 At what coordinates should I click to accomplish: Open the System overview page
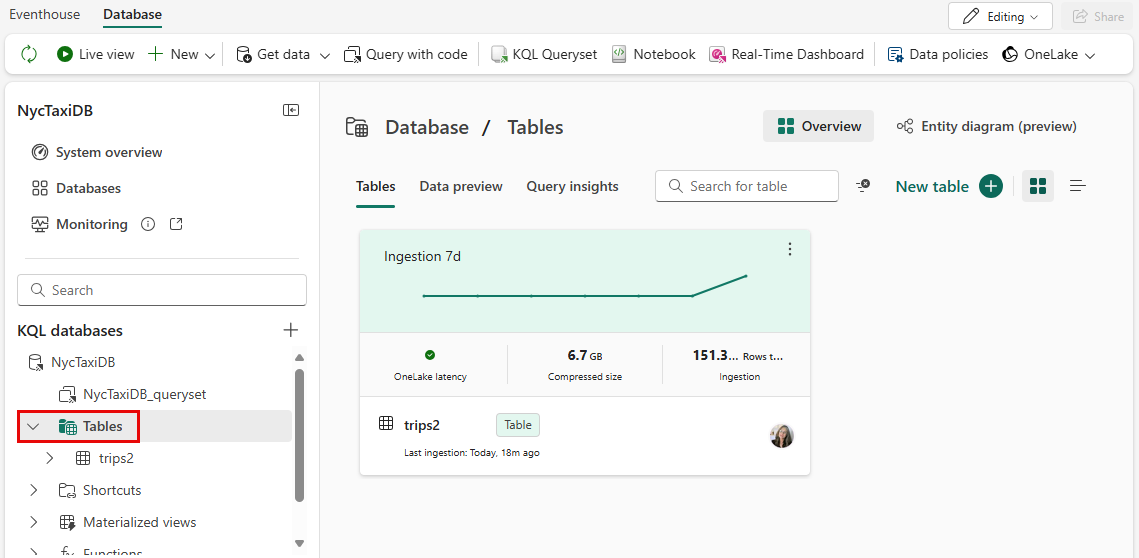(x=108, y=152)
